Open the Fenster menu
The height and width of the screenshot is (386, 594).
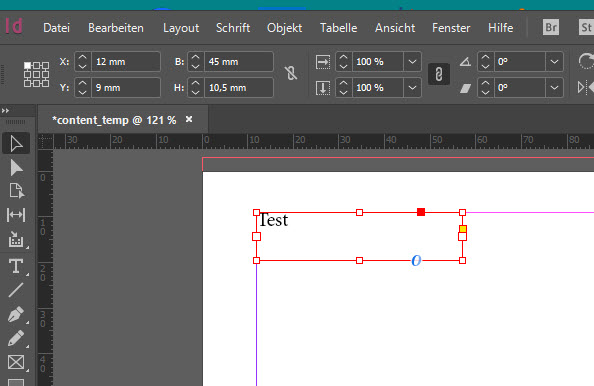coord(451,28)
